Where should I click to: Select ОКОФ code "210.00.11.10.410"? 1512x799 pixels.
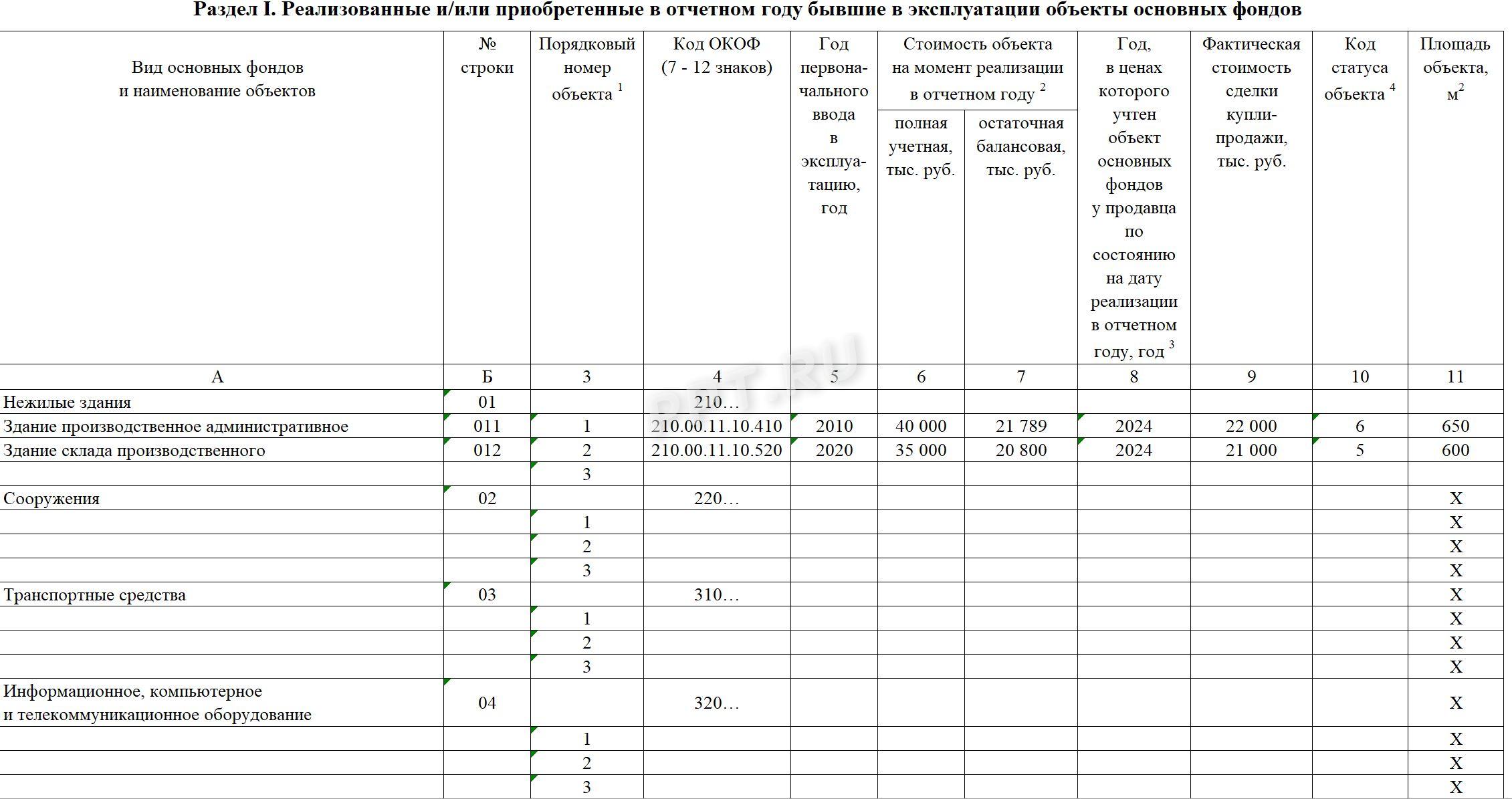pos(717,427)
